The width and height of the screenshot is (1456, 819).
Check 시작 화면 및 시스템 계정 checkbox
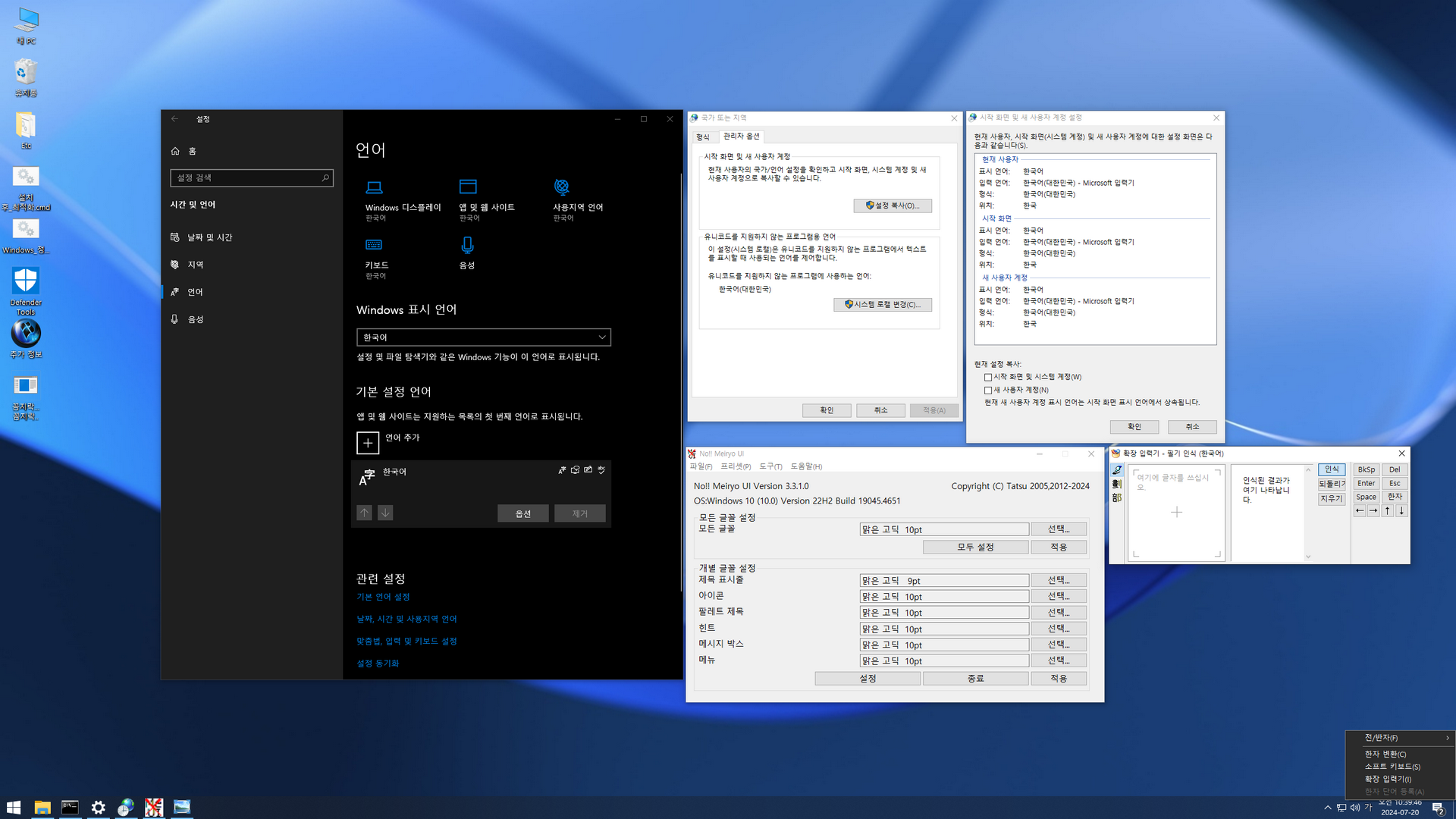pos(988,377)
